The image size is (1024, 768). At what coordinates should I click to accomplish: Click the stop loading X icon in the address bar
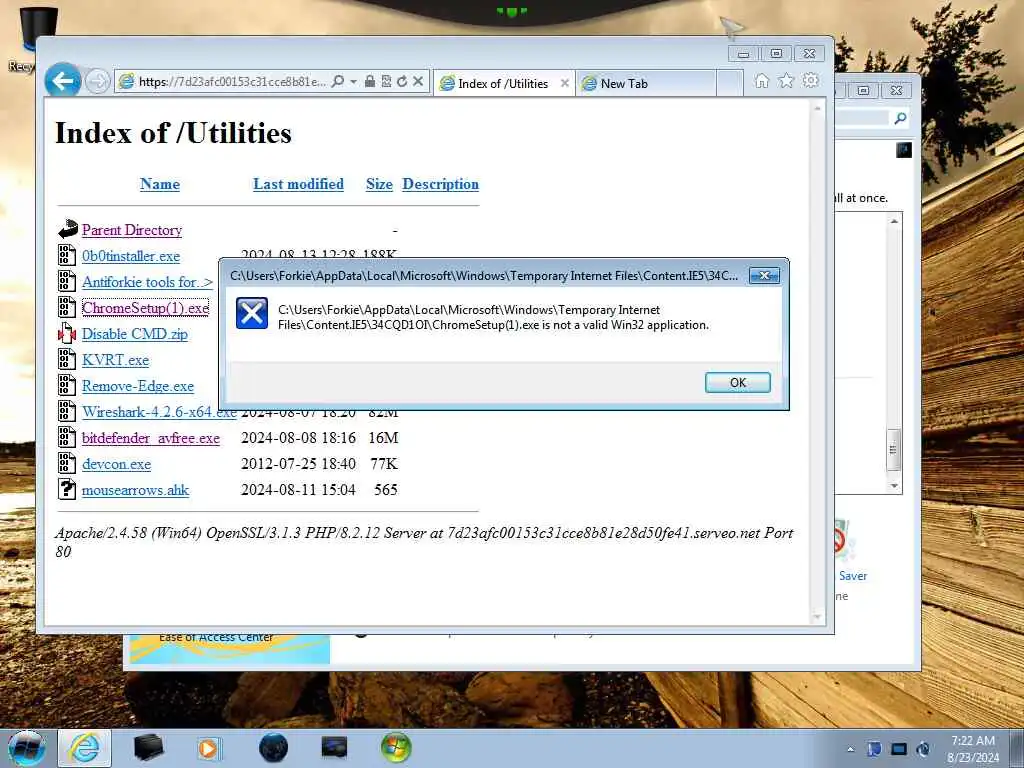[x=418, y=81]
